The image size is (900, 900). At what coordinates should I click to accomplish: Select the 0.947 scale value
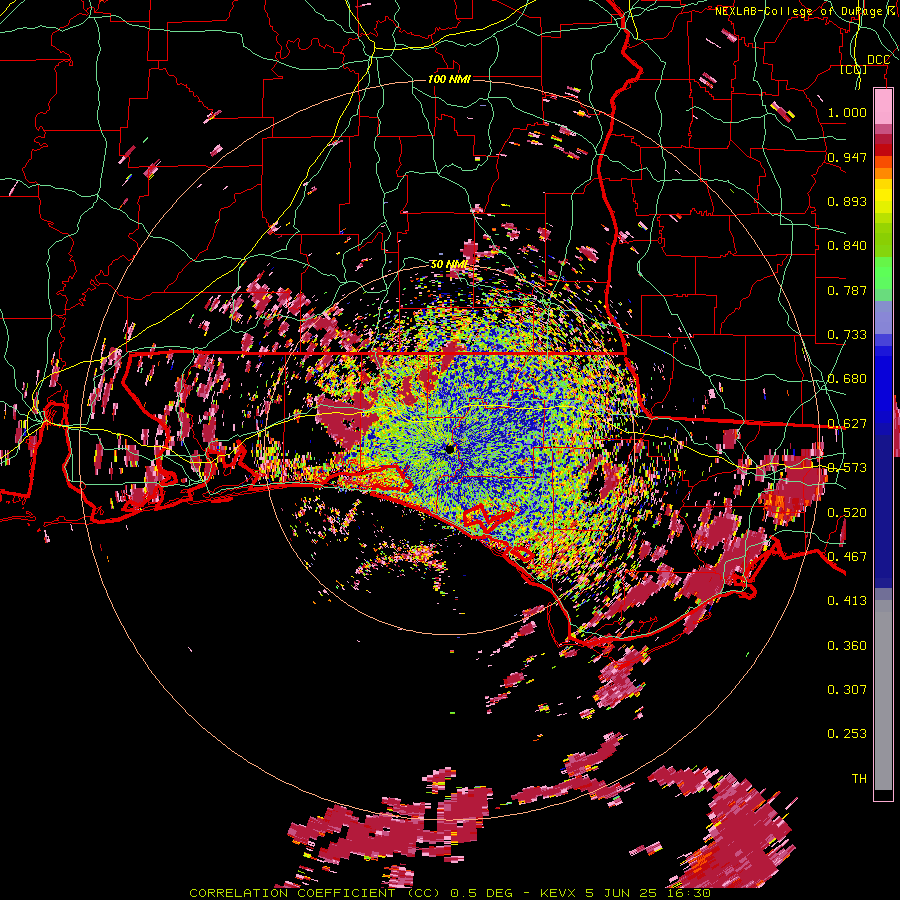coord(847,157)
